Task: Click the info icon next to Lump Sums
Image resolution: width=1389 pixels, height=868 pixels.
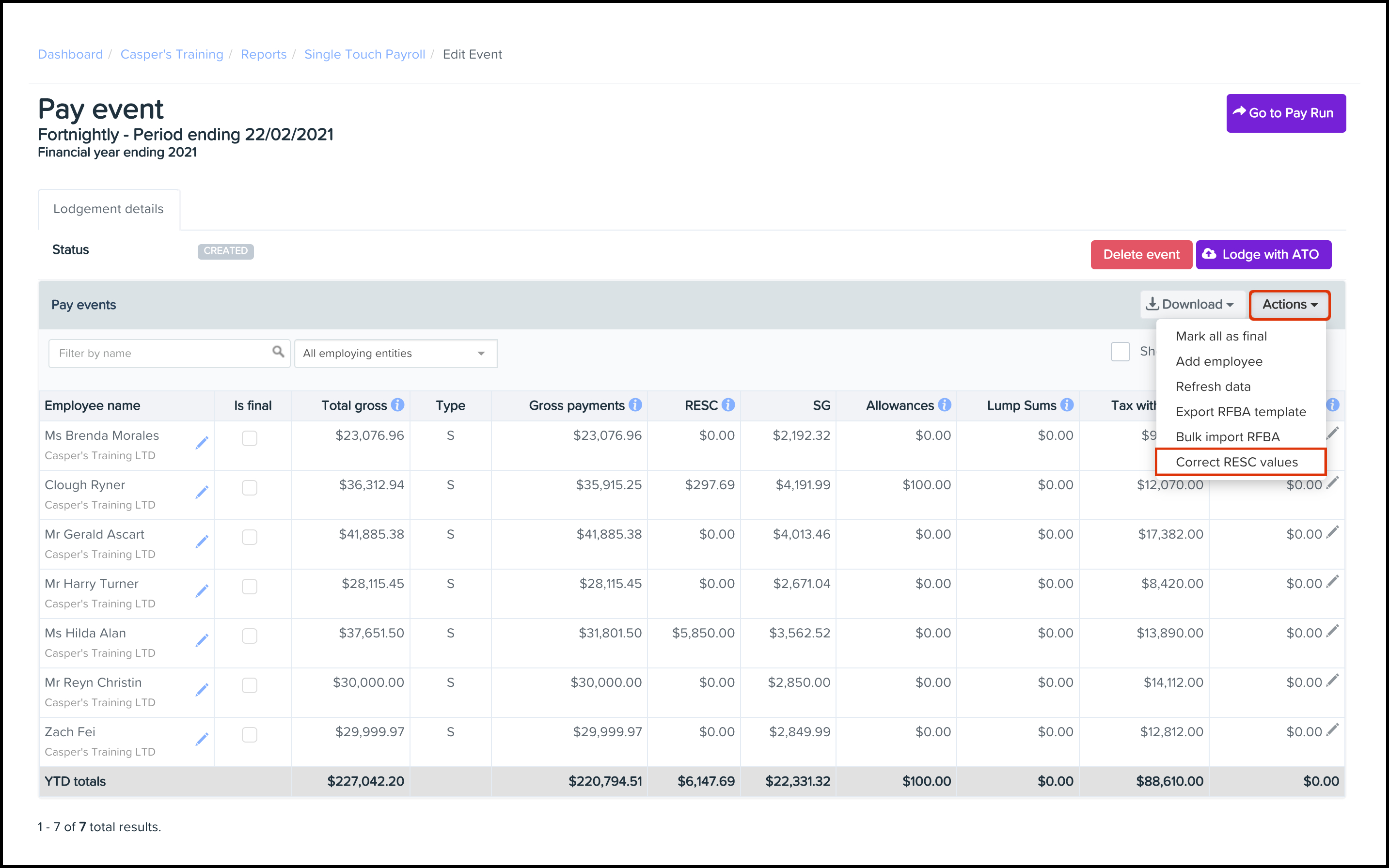Action: 1067,405
